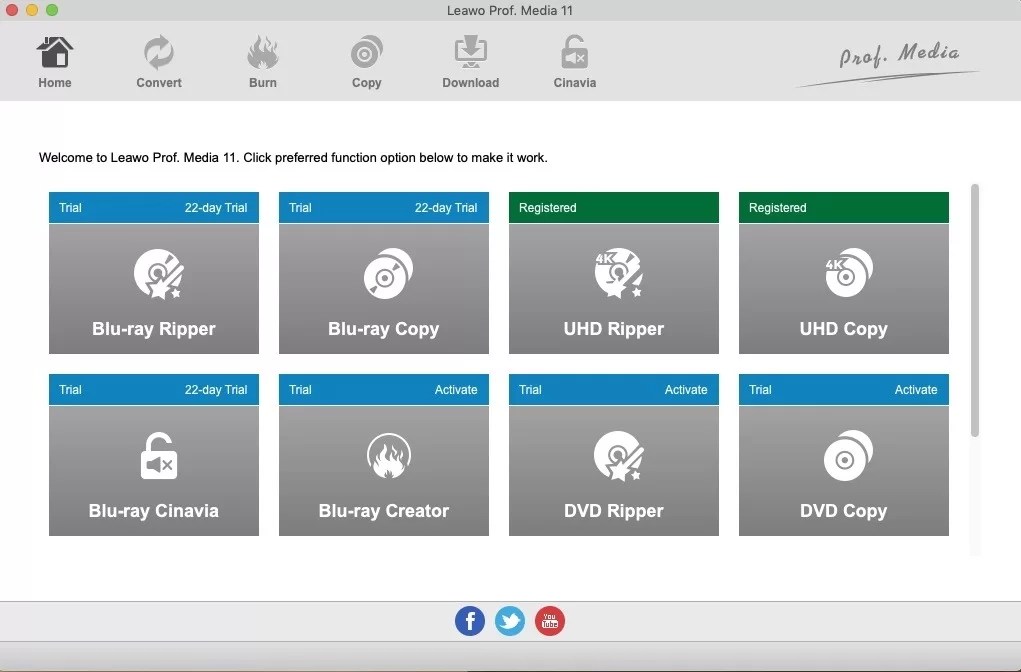The width and height of the screenshot is (1021, 672).
Task: Click the Twitter bird icon
Action: tap(510, 620)
